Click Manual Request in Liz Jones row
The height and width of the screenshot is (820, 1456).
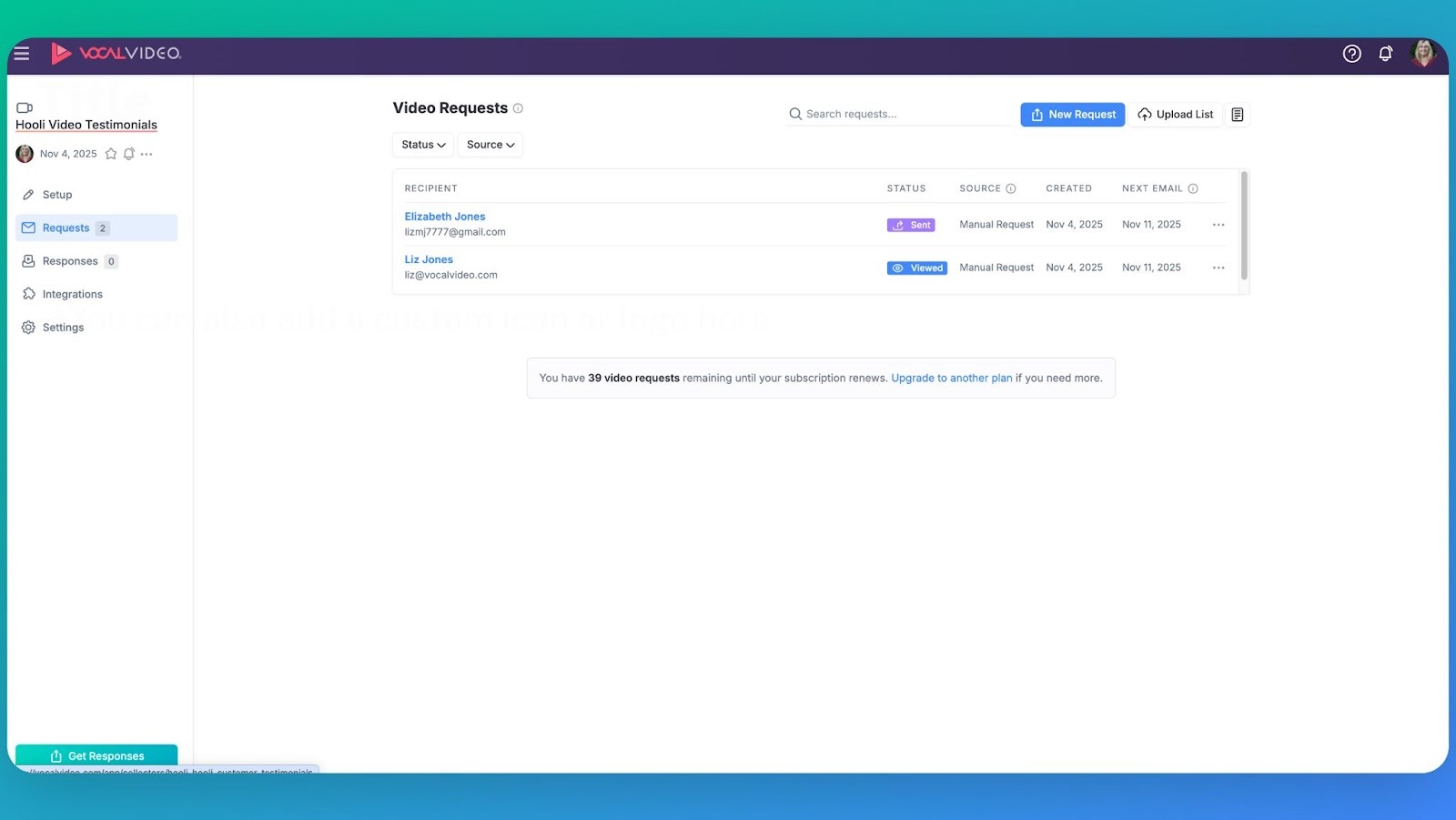coord(996,268)
